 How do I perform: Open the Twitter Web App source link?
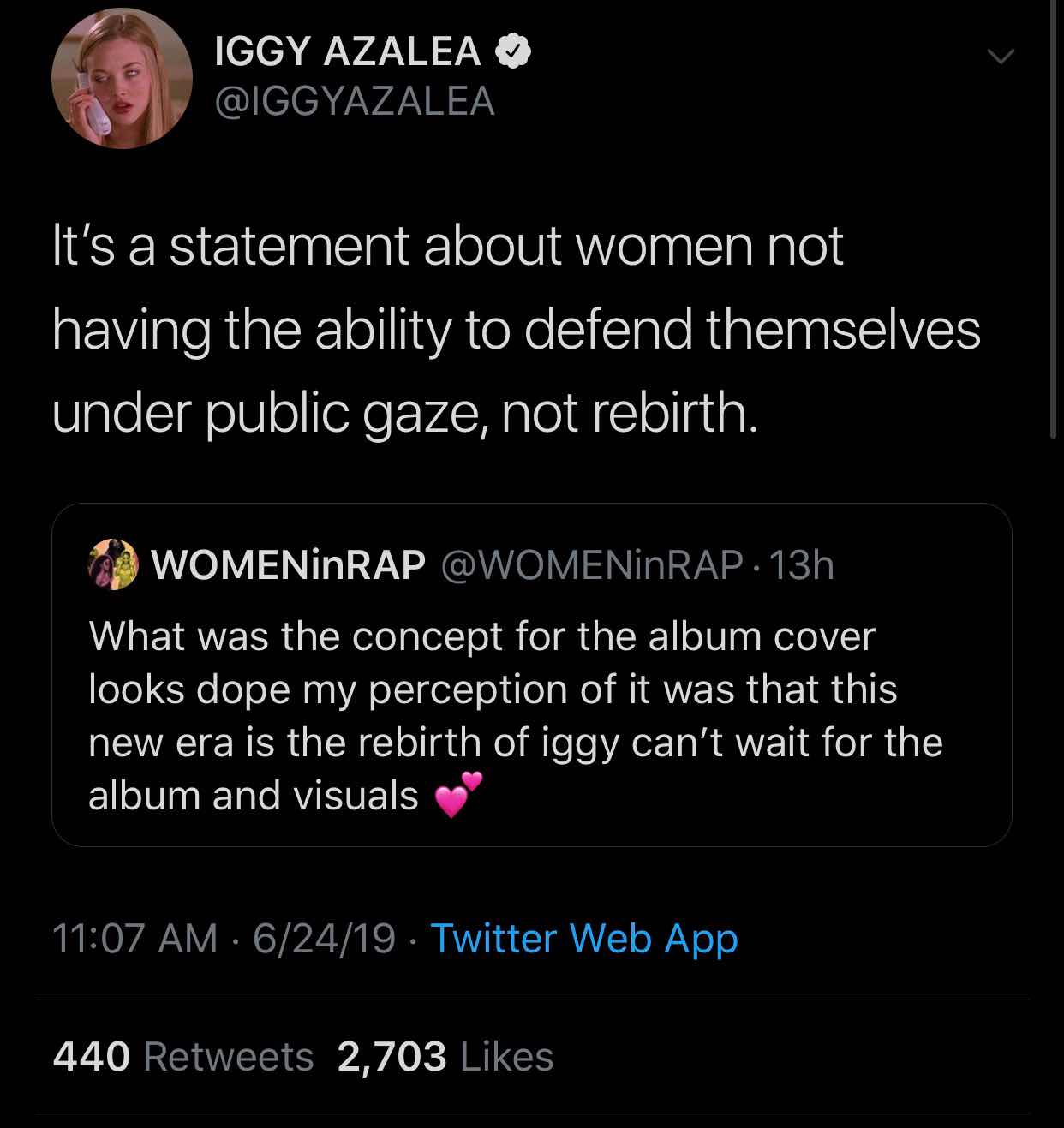(583, 938)
